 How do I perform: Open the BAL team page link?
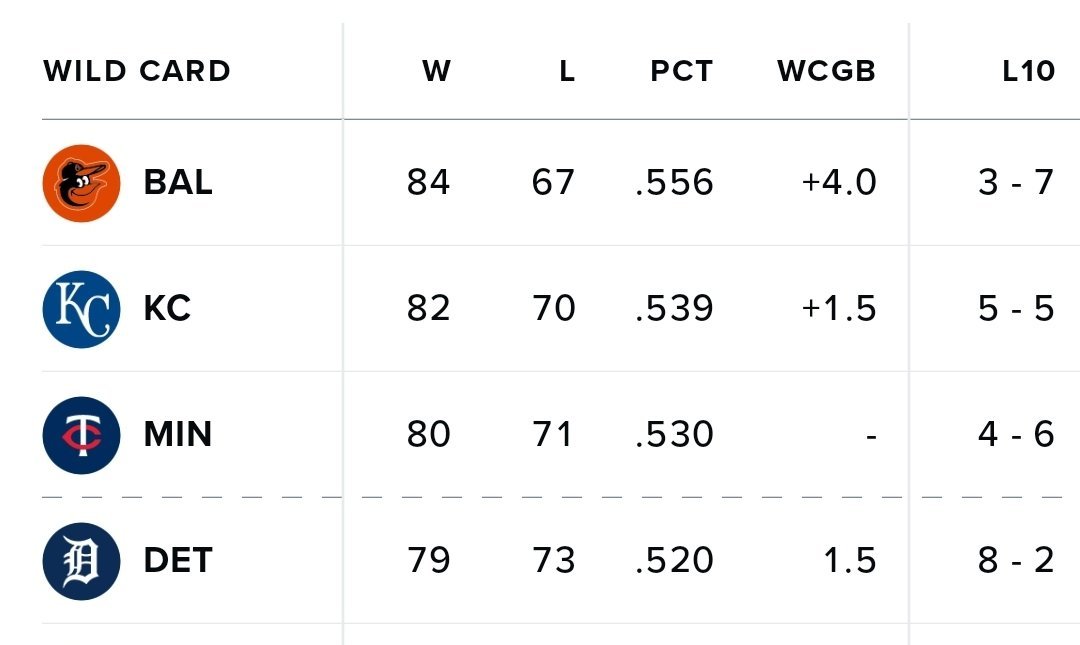(x=178, y=183)
